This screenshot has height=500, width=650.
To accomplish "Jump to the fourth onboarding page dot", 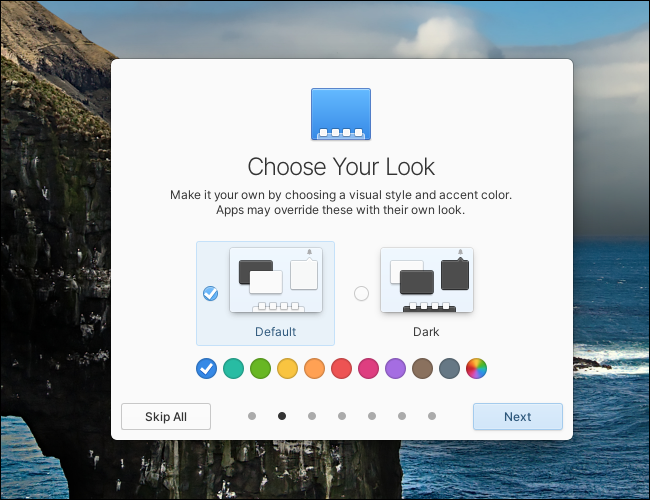I will 342,416.
